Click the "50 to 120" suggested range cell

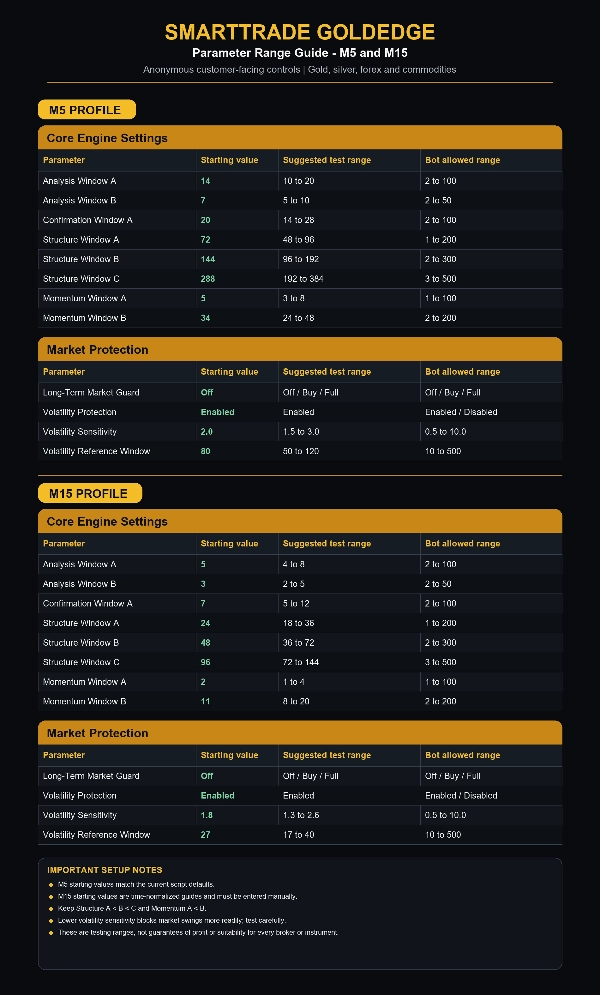[301, 451]
